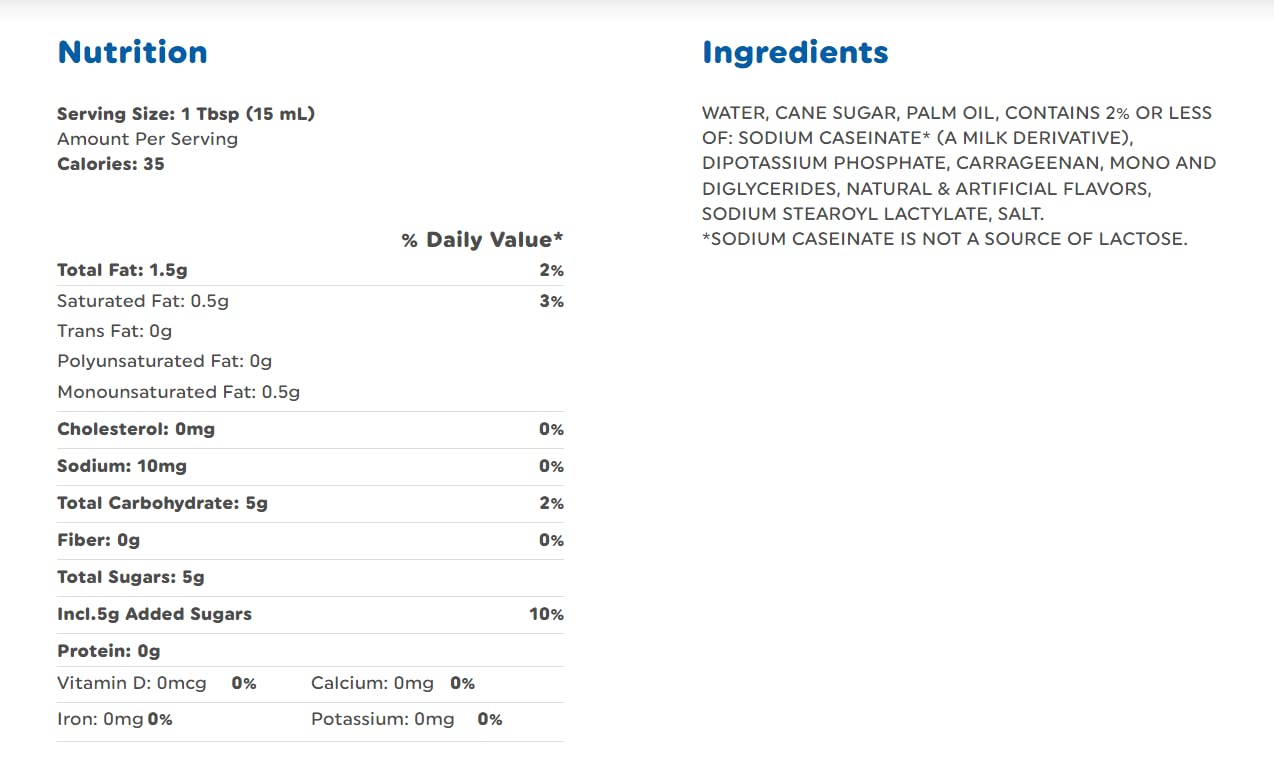Click the 10% Added Sugars daily value
1274x758 pixels.
[546, 614]
